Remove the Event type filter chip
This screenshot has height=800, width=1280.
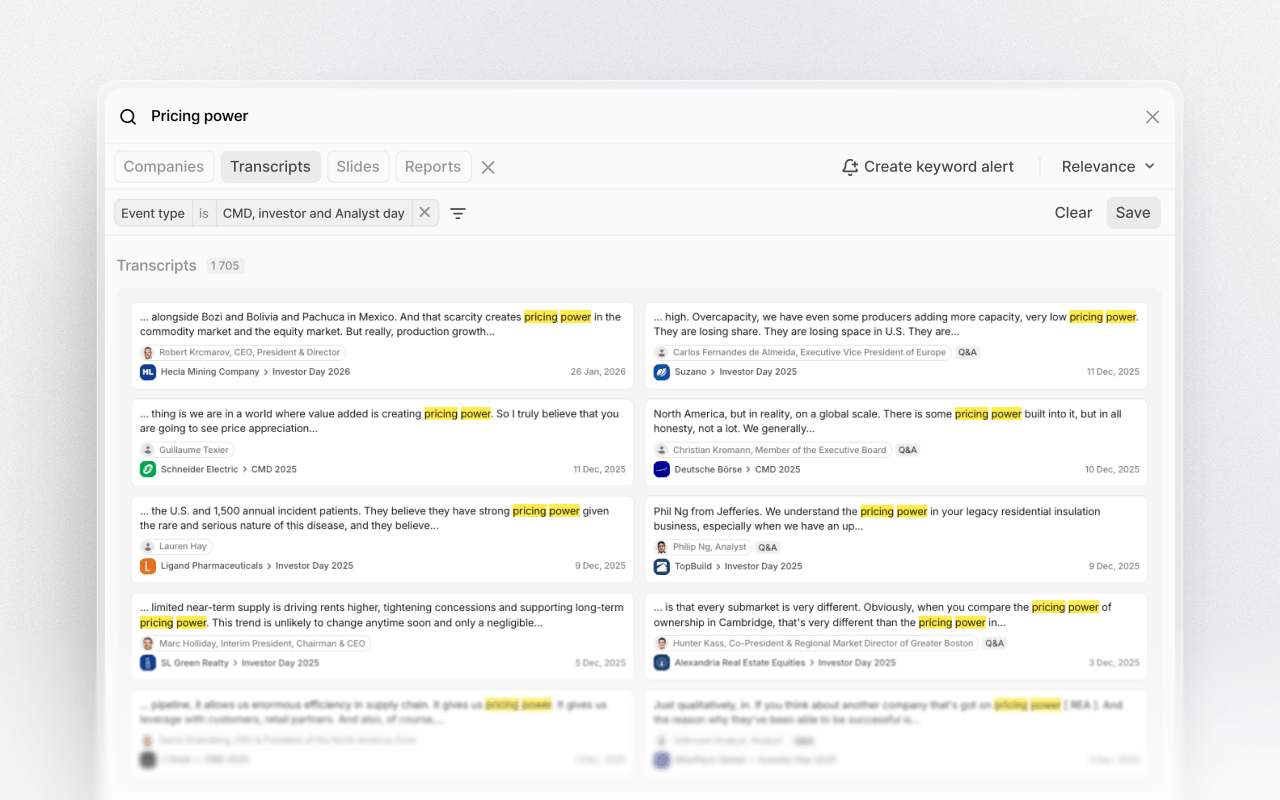425,212
